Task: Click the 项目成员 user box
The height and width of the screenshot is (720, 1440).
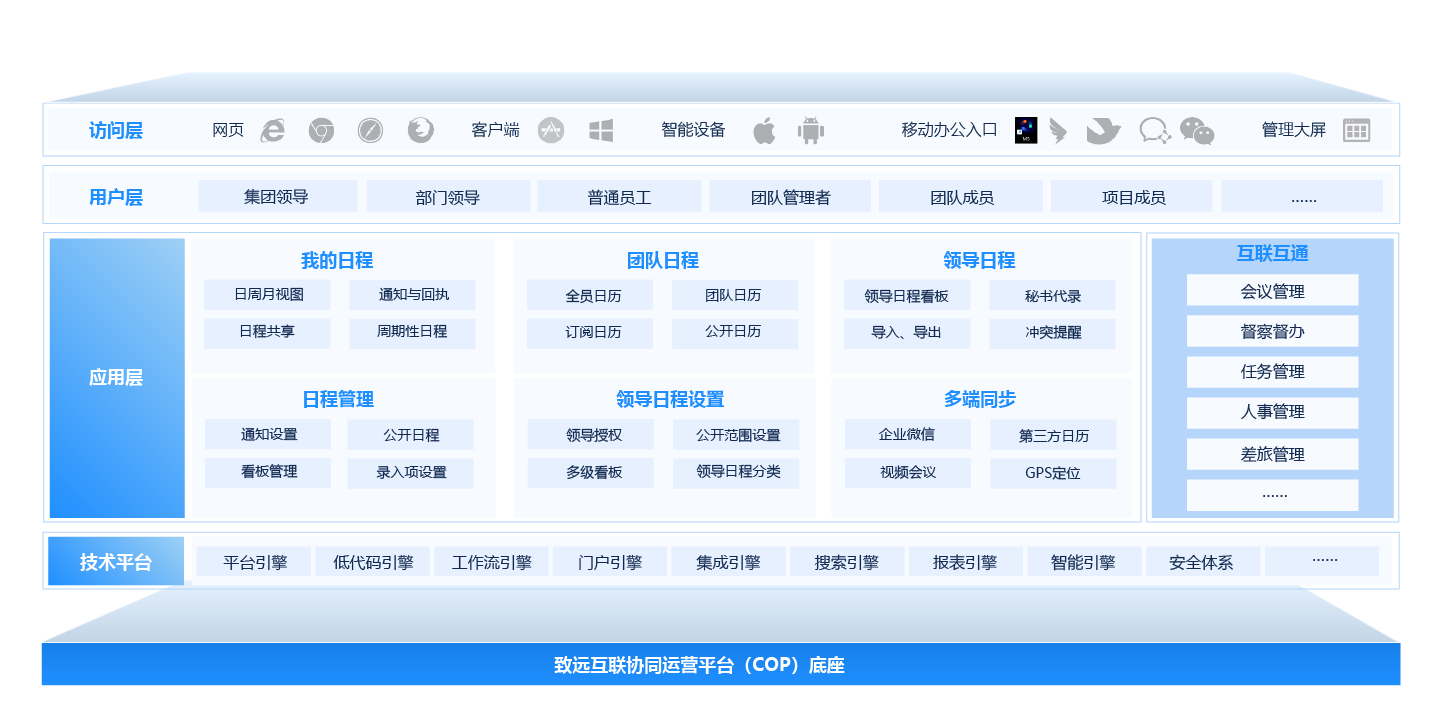Action: pyautogui.click(x=1133, y=196)
